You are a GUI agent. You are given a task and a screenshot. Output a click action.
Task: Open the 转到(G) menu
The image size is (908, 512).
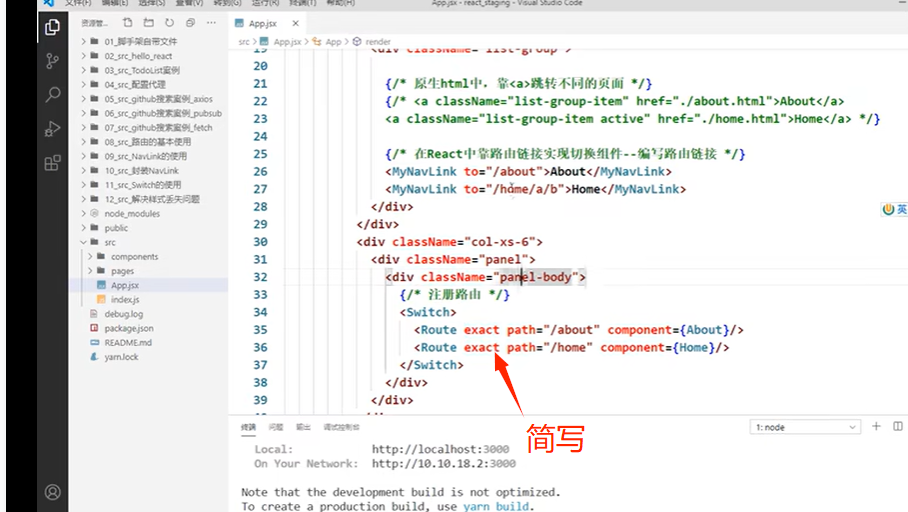(228, 3)
